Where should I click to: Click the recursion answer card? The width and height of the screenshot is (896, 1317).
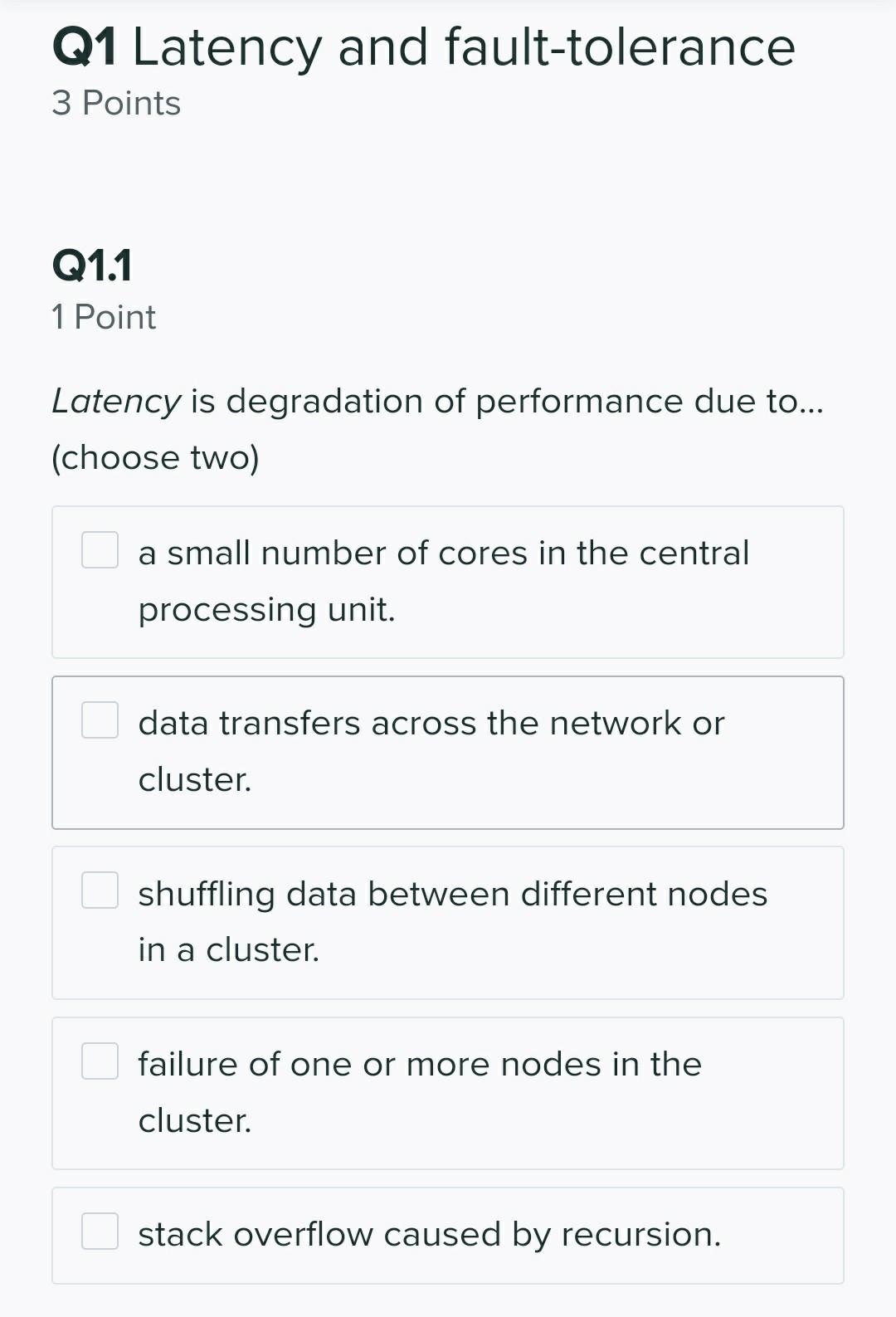click(448, 1235)
